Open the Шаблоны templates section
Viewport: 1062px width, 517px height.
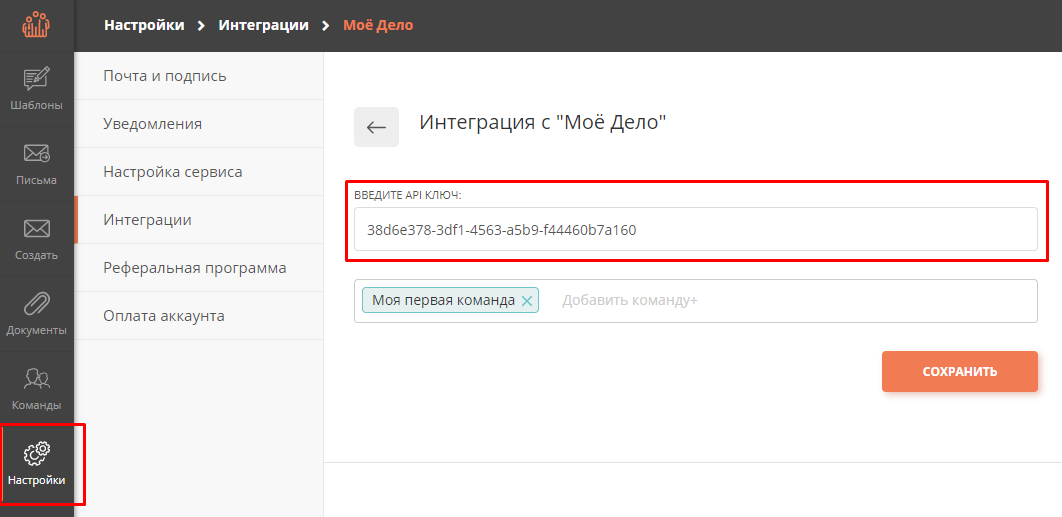(37, 89)
